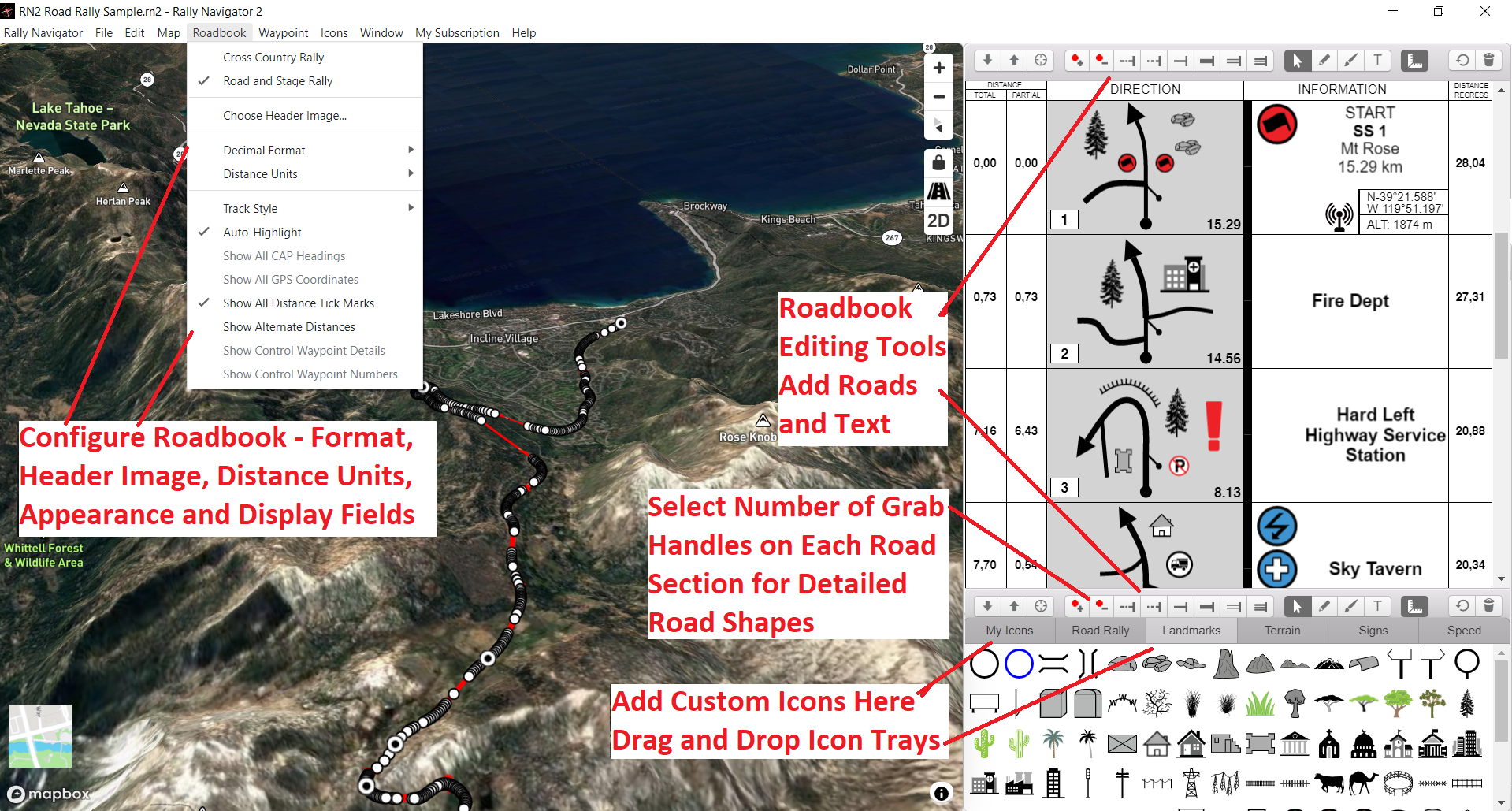The image size is (1512, 811).
Task: Open the File menu
Action: tap(103, 33)
